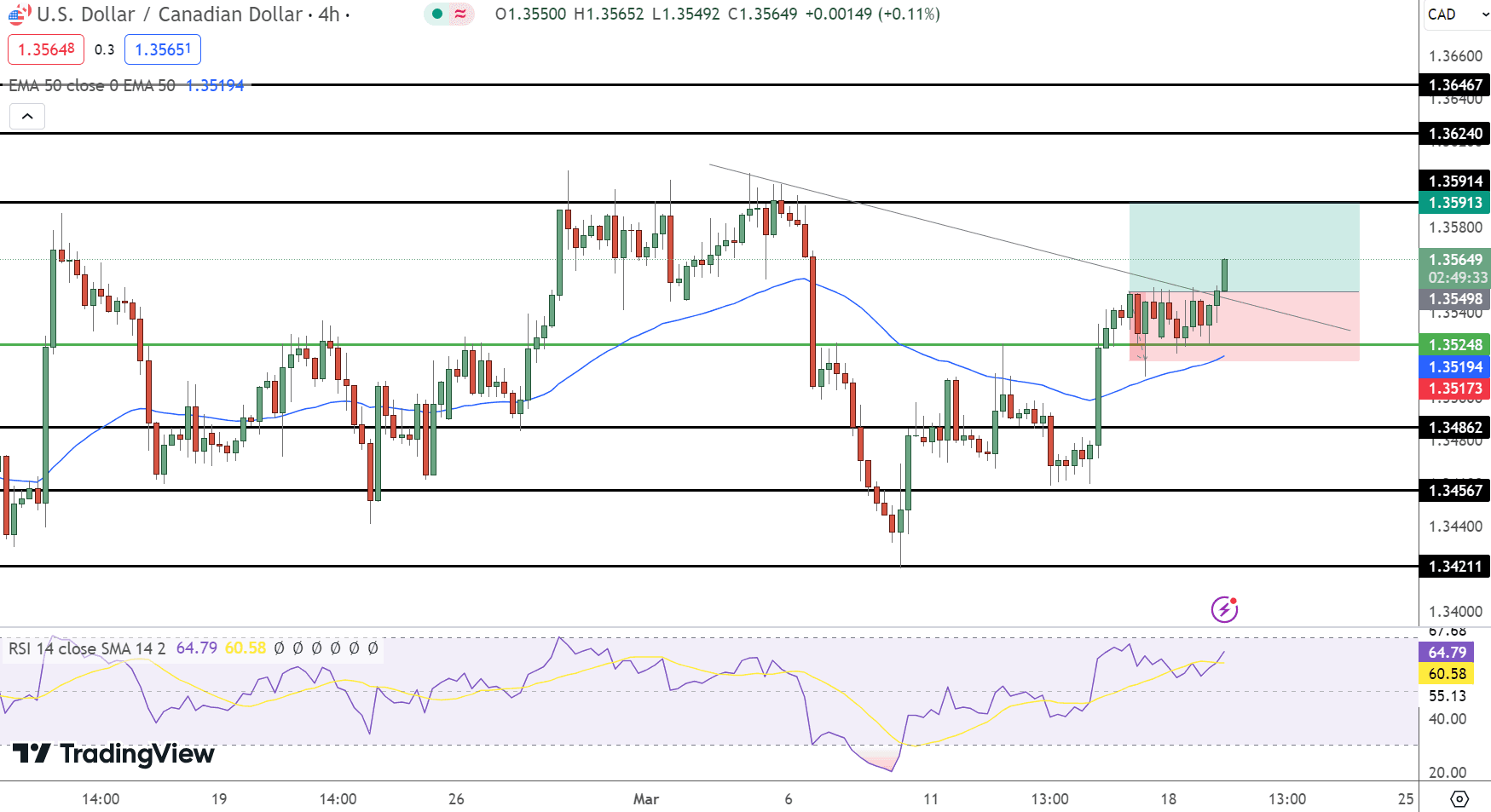The width and height of the screenshot is (1491, 812).
Task: Click the red sell price 1.35648 button
Action: pos(46,49)
